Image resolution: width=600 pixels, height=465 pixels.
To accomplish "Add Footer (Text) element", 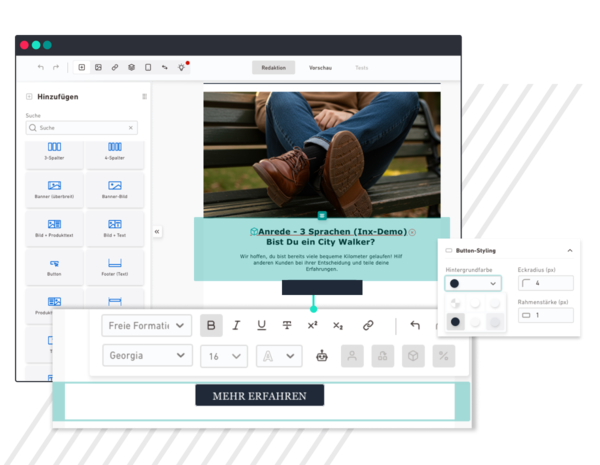I will pos(115,268).
